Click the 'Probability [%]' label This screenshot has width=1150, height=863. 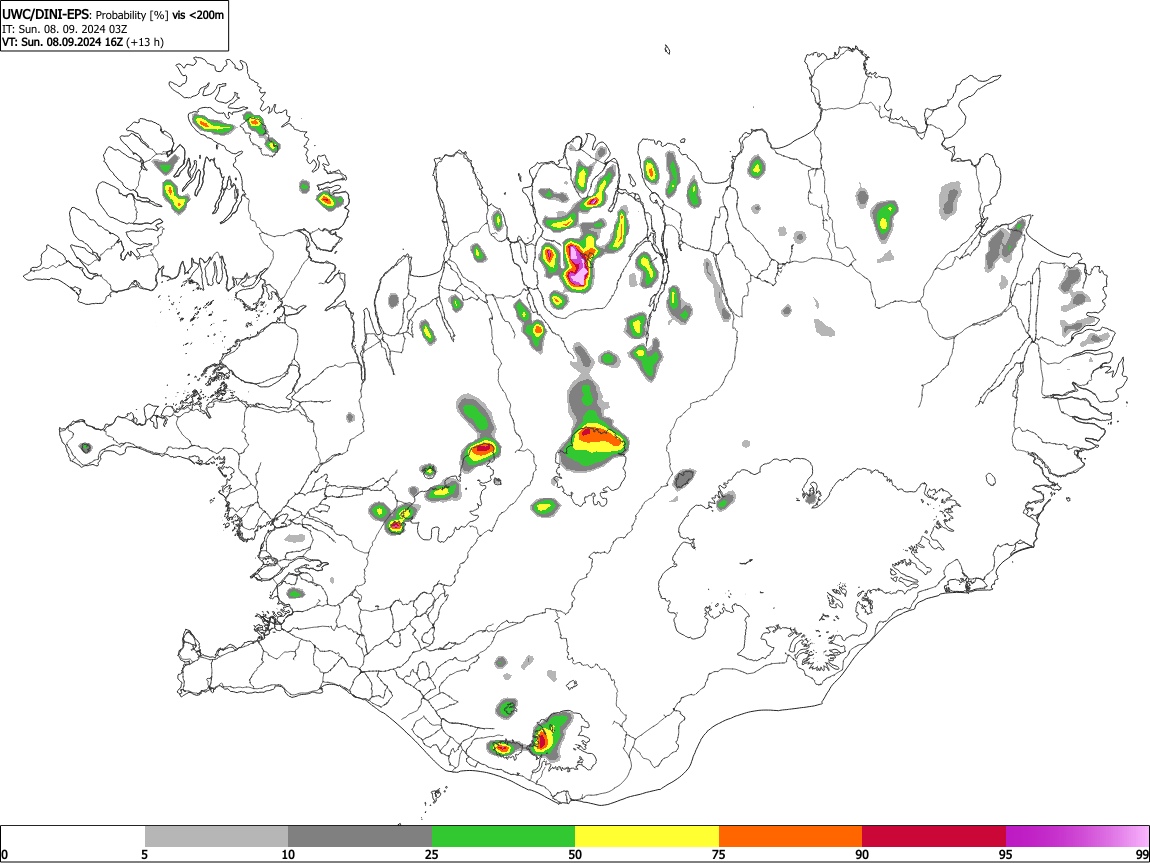132,15
